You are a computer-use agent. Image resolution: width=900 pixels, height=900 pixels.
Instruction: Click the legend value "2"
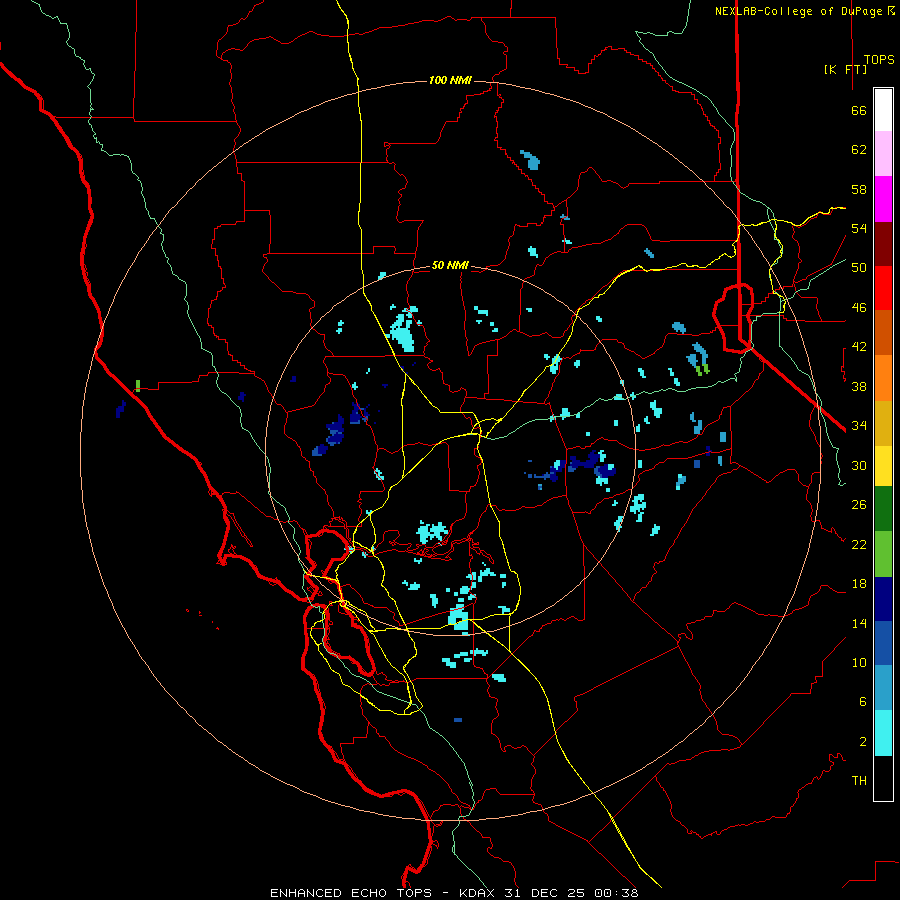pos(863,742)
